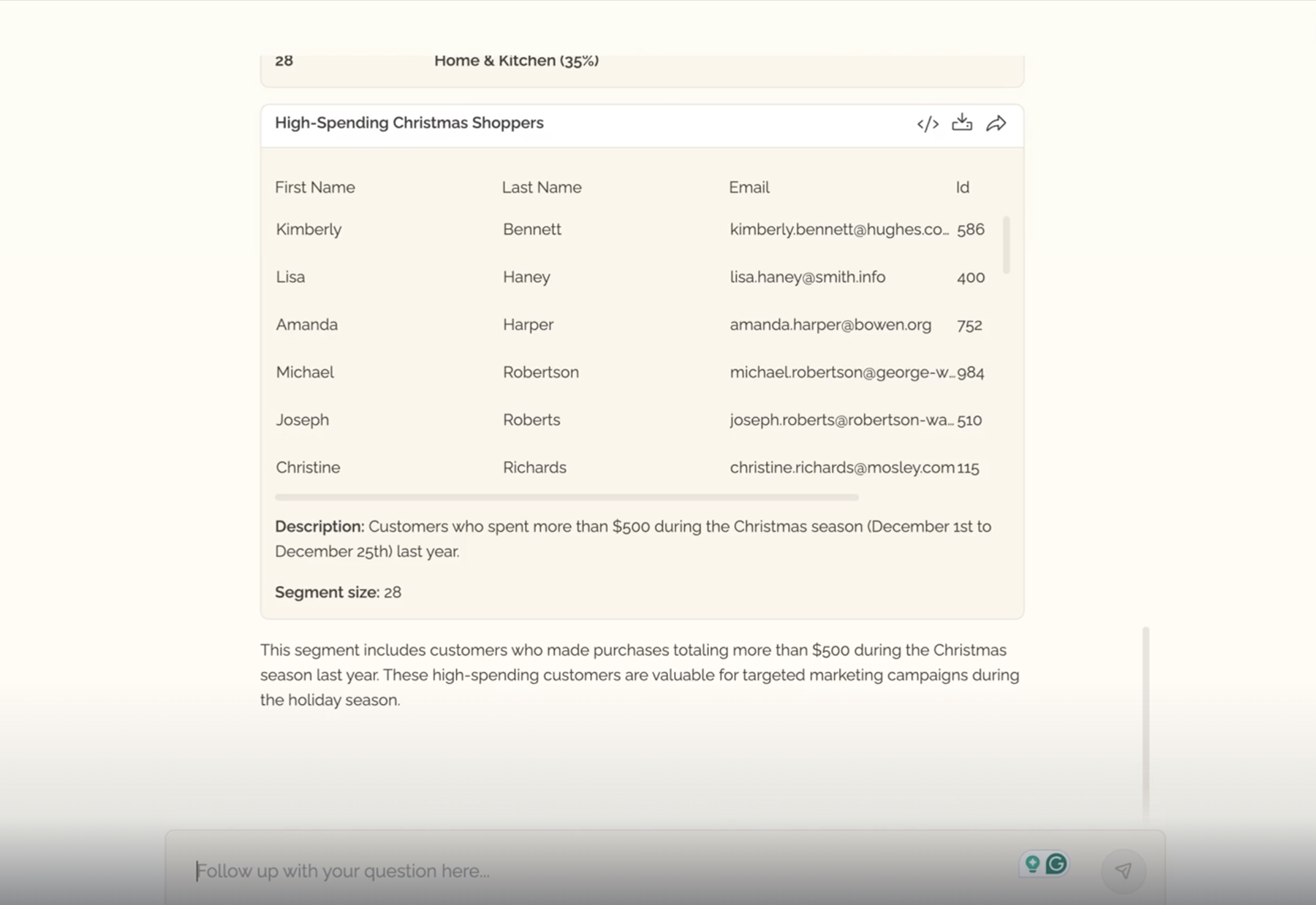Screen dimensions: 1316x905
Task: Download the High-Spending Christmas Shoppers table
Action: 962,122
